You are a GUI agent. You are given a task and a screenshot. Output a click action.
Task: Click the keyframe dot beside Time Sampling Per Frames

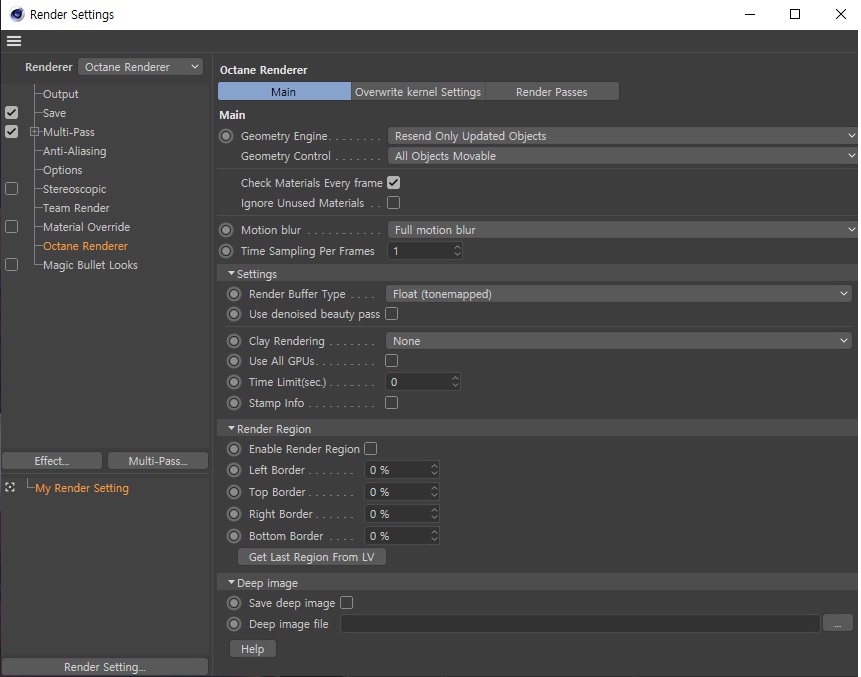click(x=226, y=251)
